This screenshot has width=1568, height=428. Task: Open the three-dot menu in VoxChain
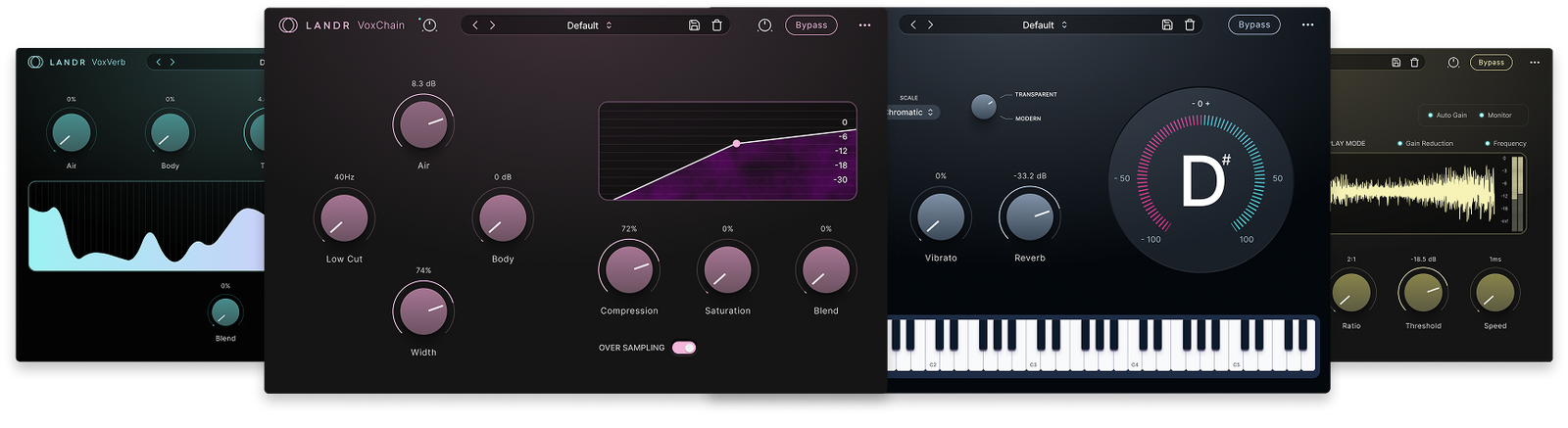pos(864,25)
